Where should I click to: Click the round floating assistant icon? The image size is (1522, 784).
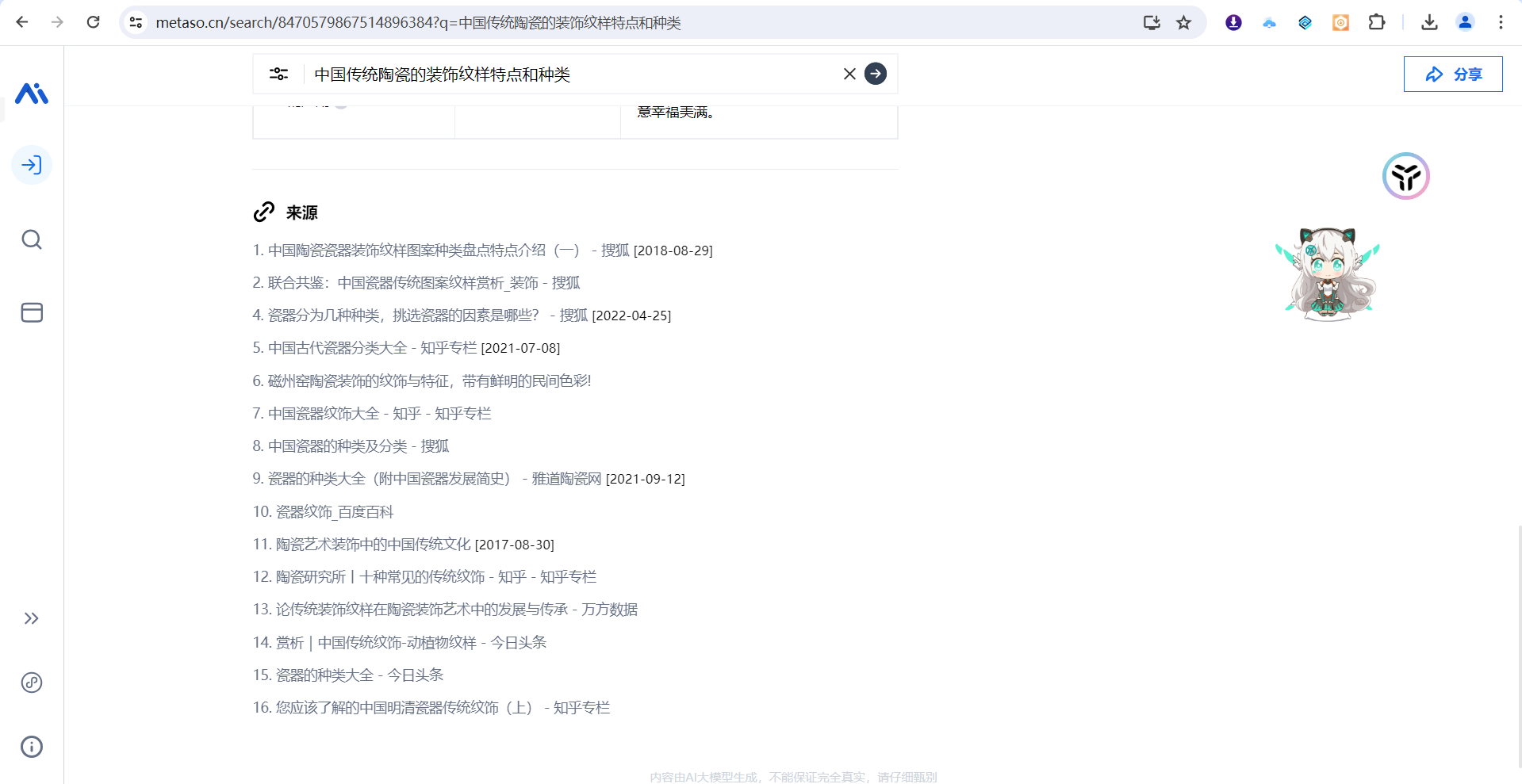(1405, 176)
